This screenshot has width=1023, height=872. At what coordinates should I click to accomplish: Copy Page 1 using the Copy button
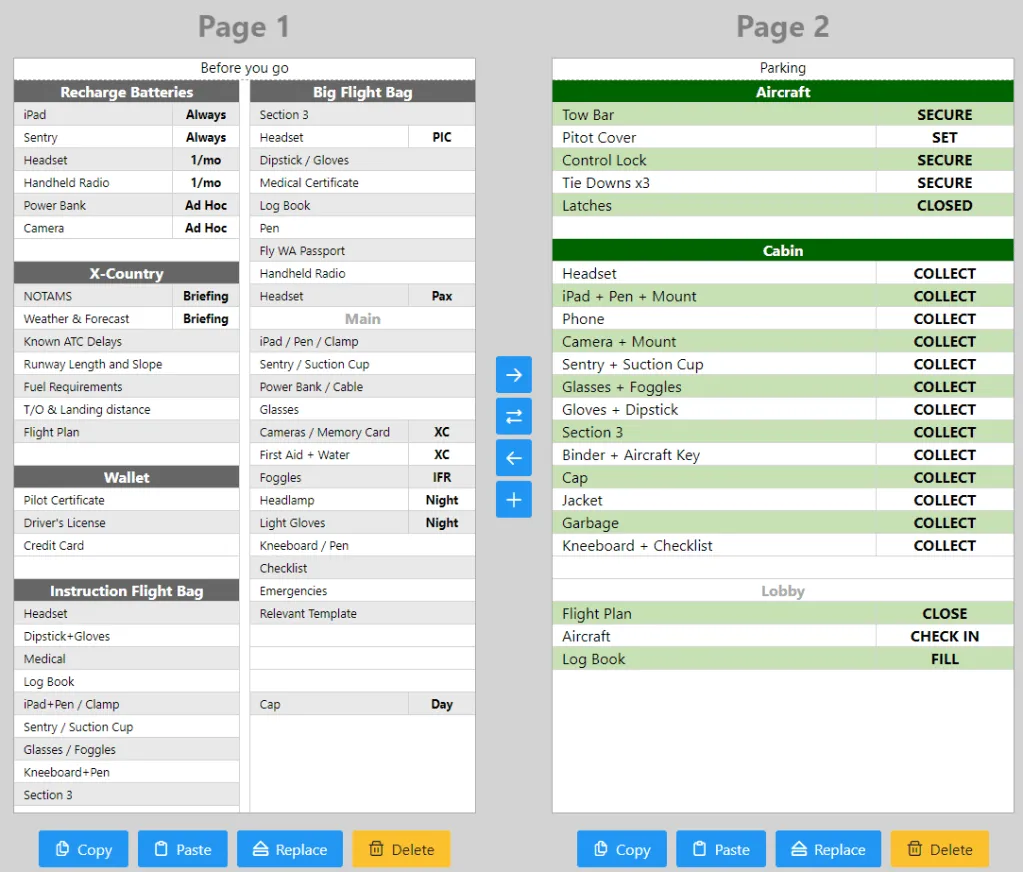[83, 849]
